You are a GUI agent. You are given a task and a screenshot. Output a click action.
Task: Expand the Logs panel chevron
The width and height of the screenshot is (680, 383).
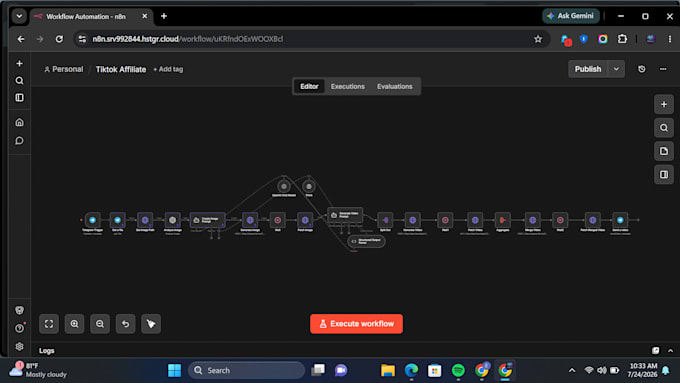(670, 350)
